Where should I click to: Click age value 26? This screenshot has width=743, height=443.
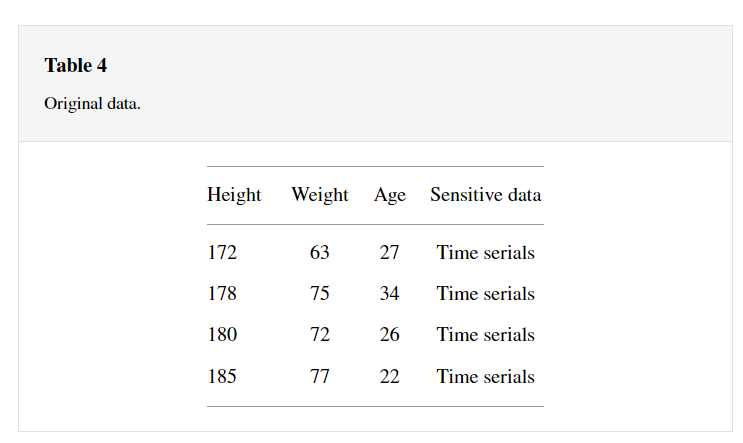point(390,335)
